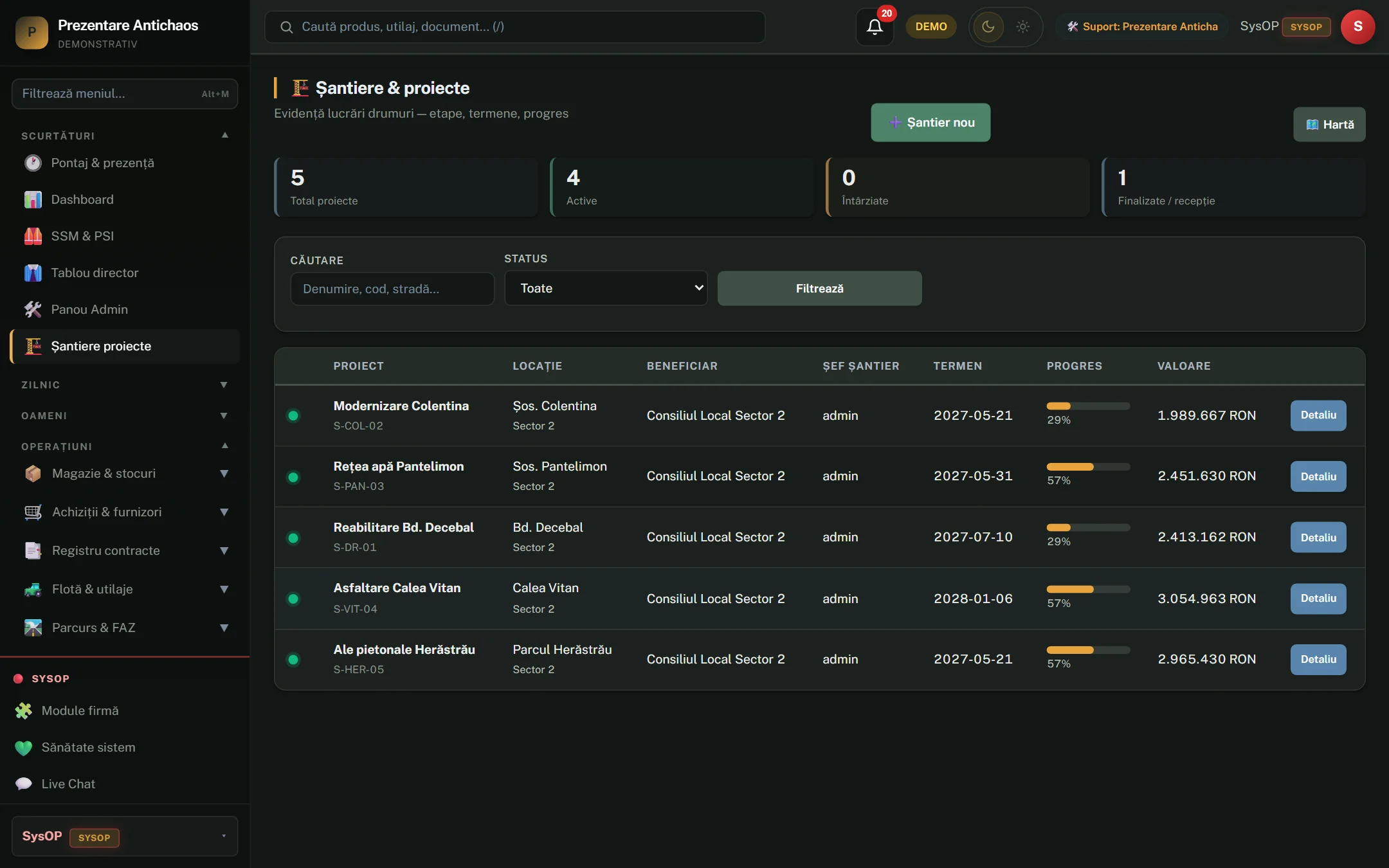Click the green status dot for Reabilitare Bd. Decebal
1389x868 pixels.
tap(293, 538)
